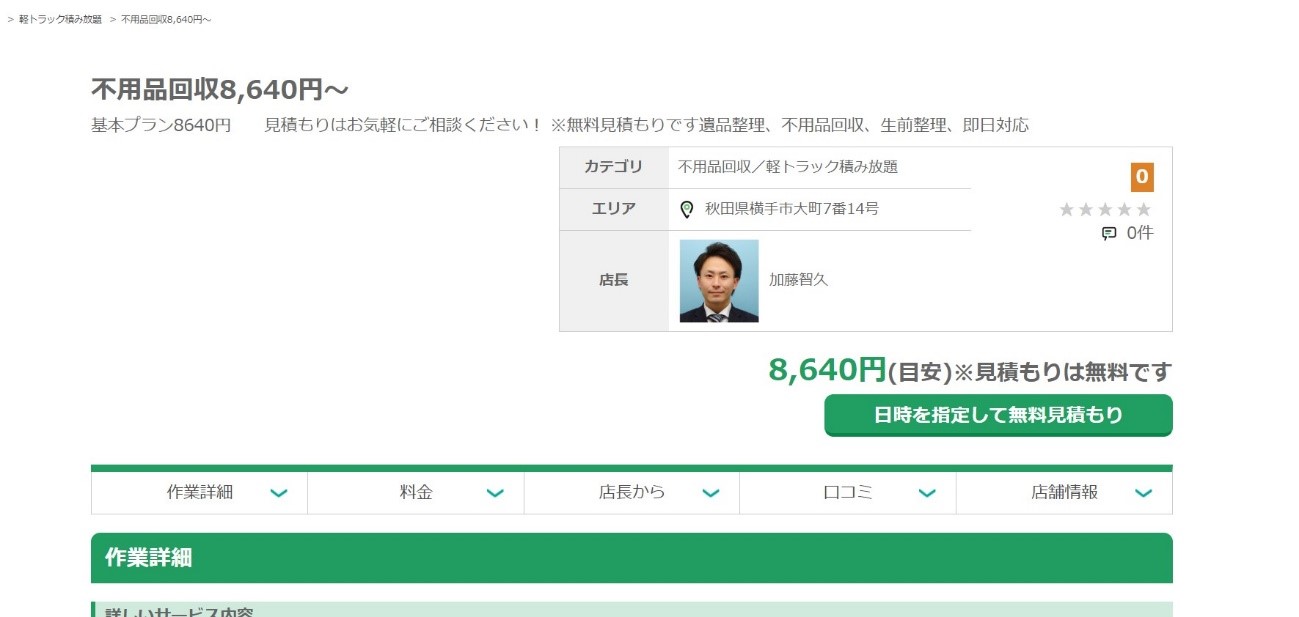Screen dimensions: 1299x617
Task: Switch to the 口コミ tab
Action: coord(848,492)
